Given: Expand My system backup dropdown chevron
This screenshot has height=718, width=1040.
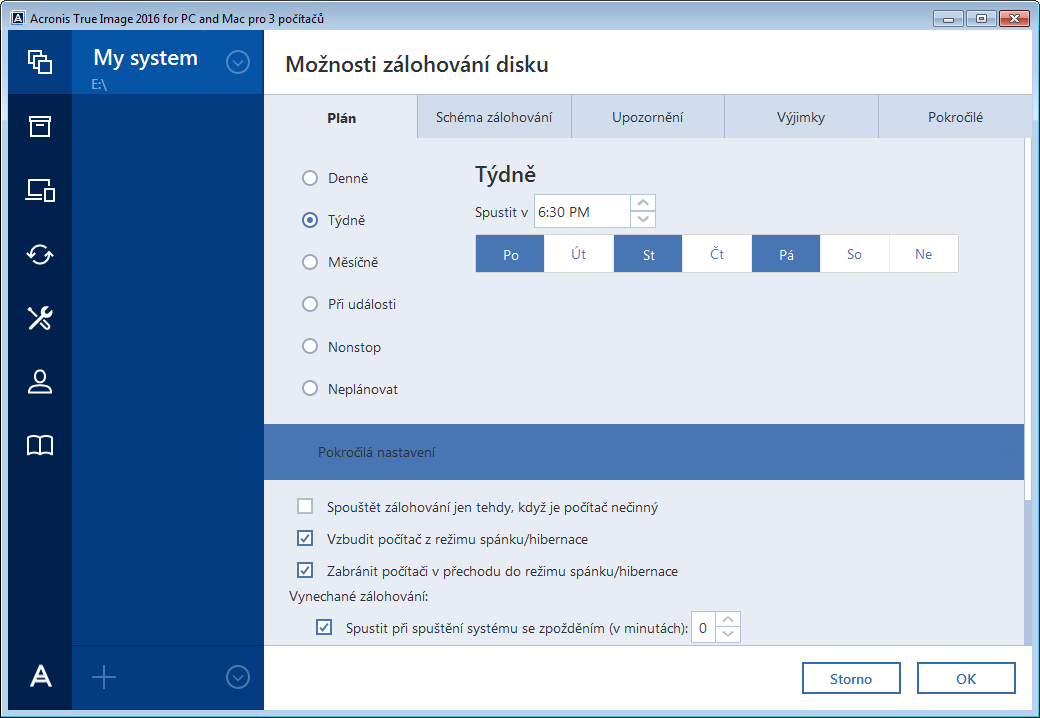Looking at the screenshot, I should 238,62.
